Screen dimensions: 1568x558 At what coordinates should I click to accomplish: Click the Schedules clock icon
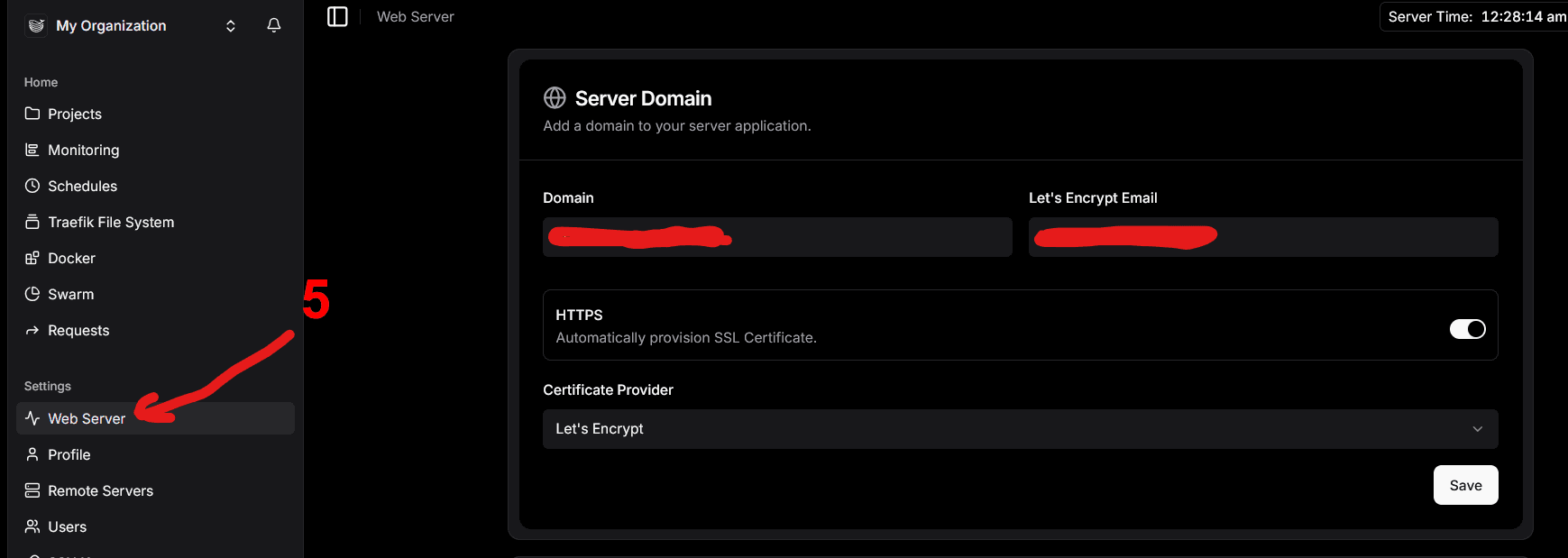[32, 186]
